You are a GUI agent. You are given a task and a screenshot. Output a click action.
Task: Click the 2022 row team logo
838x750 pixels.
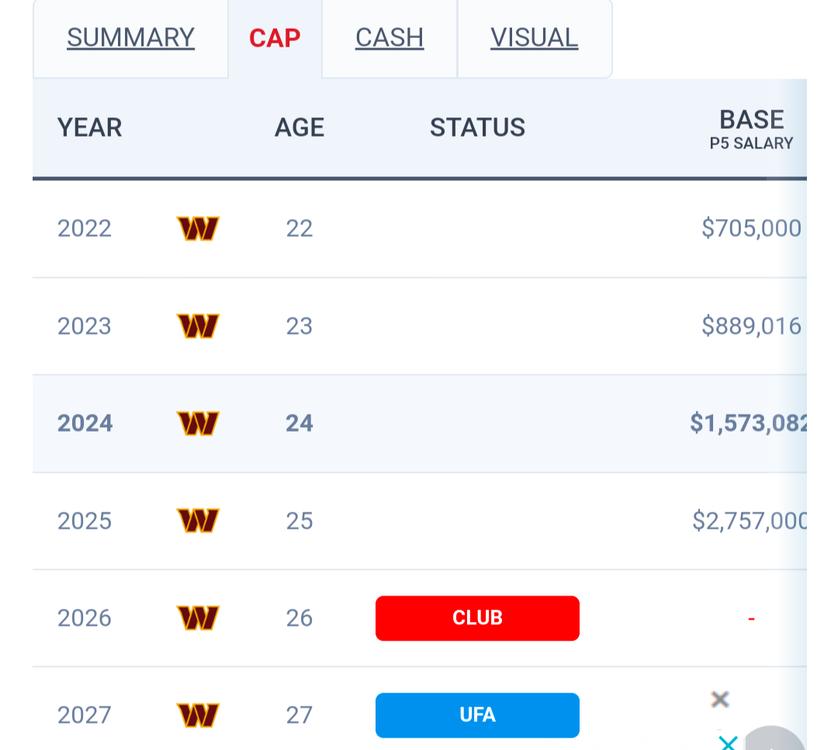[x=198, y=229]
